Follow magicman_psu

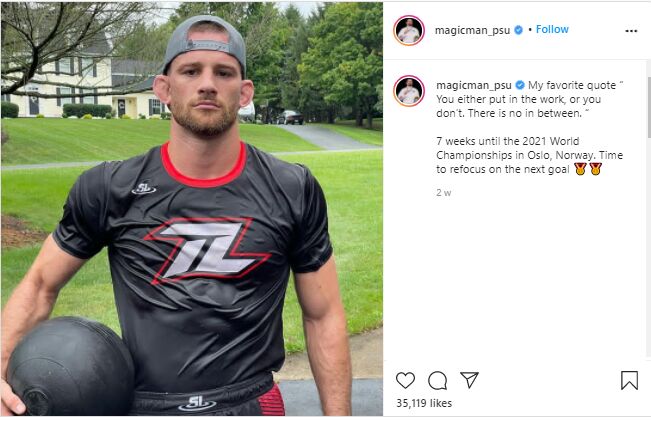[552, 29]
